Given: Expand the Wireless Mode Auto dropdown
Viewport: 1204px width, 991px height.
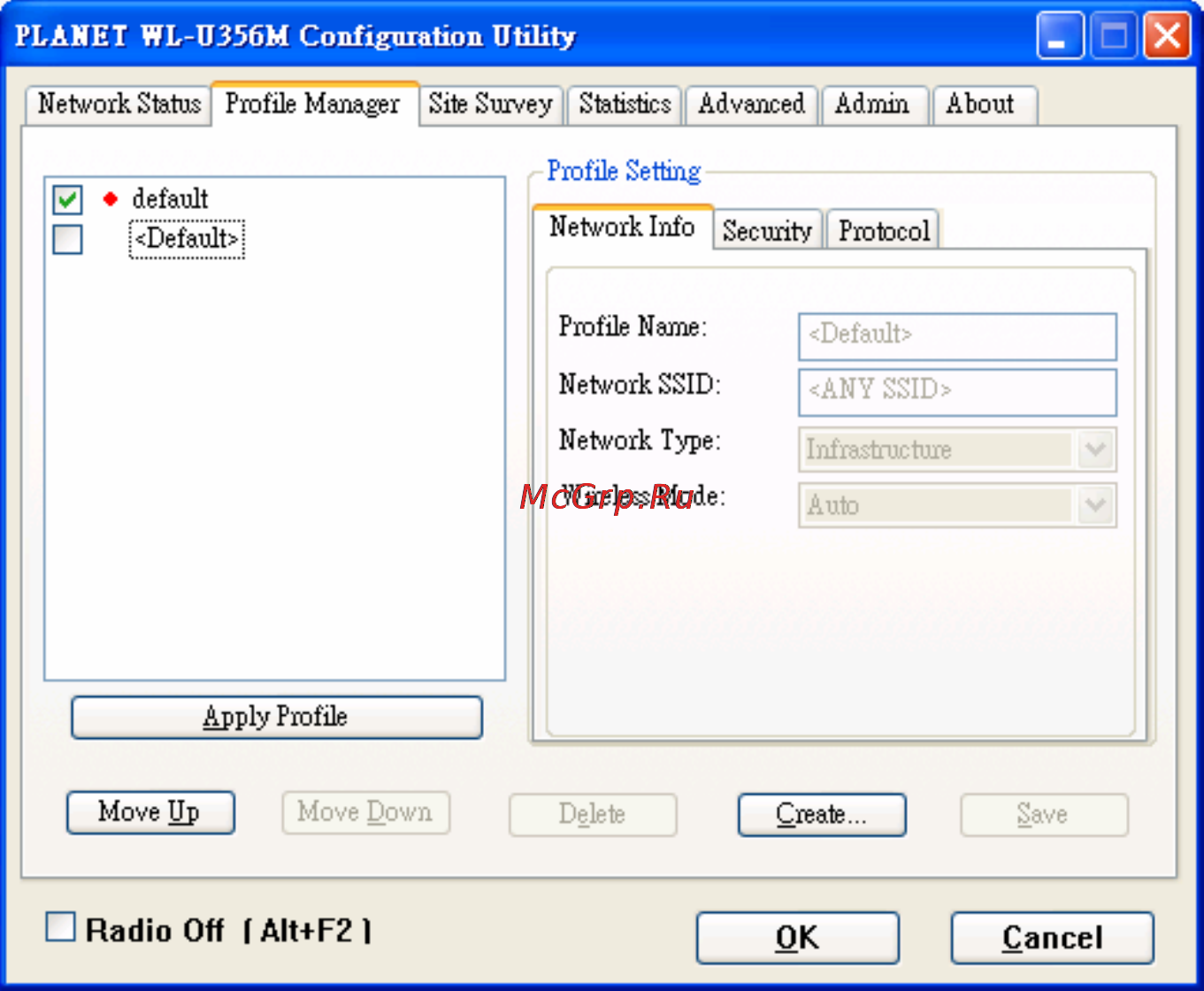Looking at the screenshot, I should [1095, 506].
